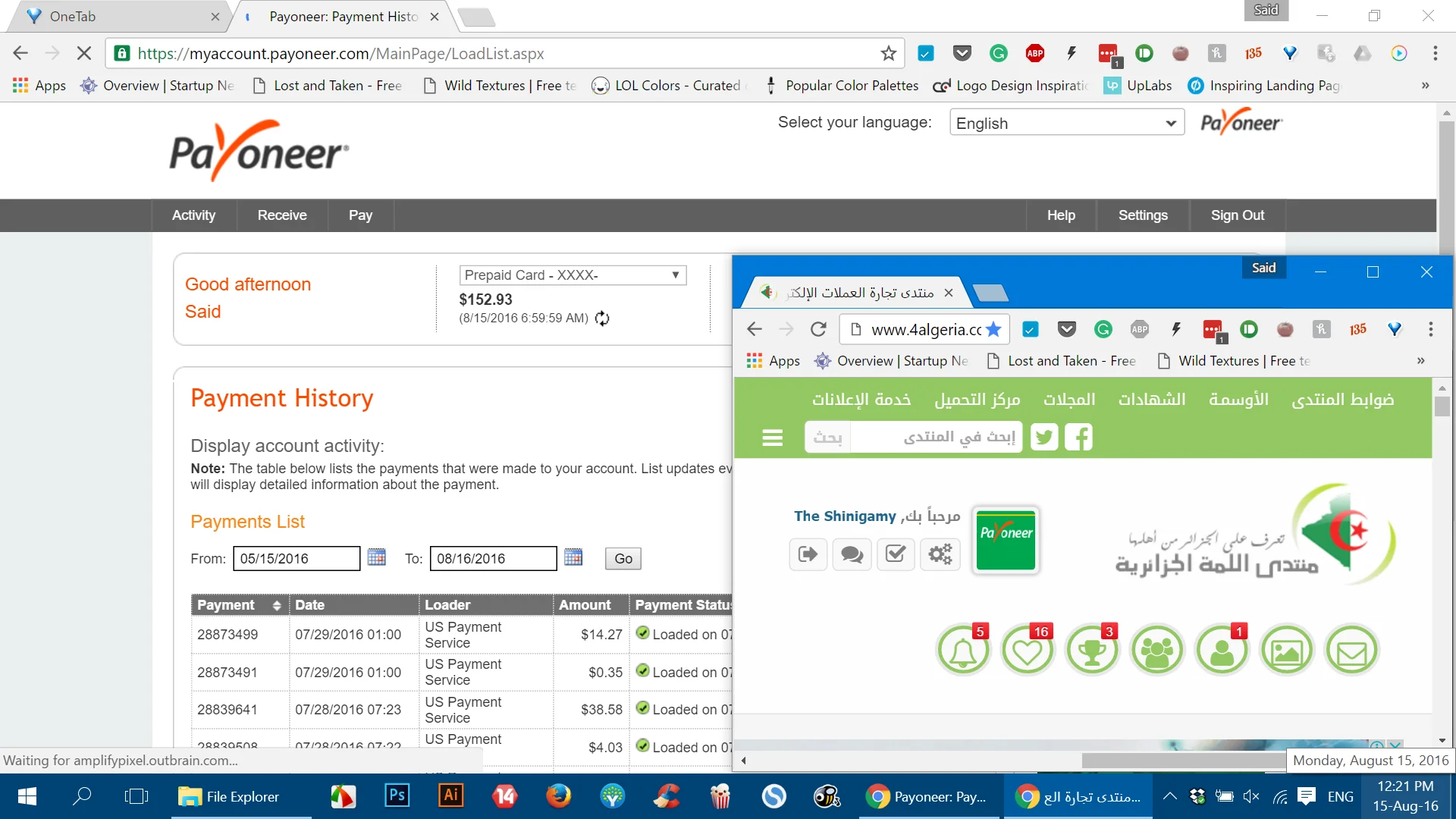
Task: Open the forum likes heart icon
Action: coord(1028,651)
